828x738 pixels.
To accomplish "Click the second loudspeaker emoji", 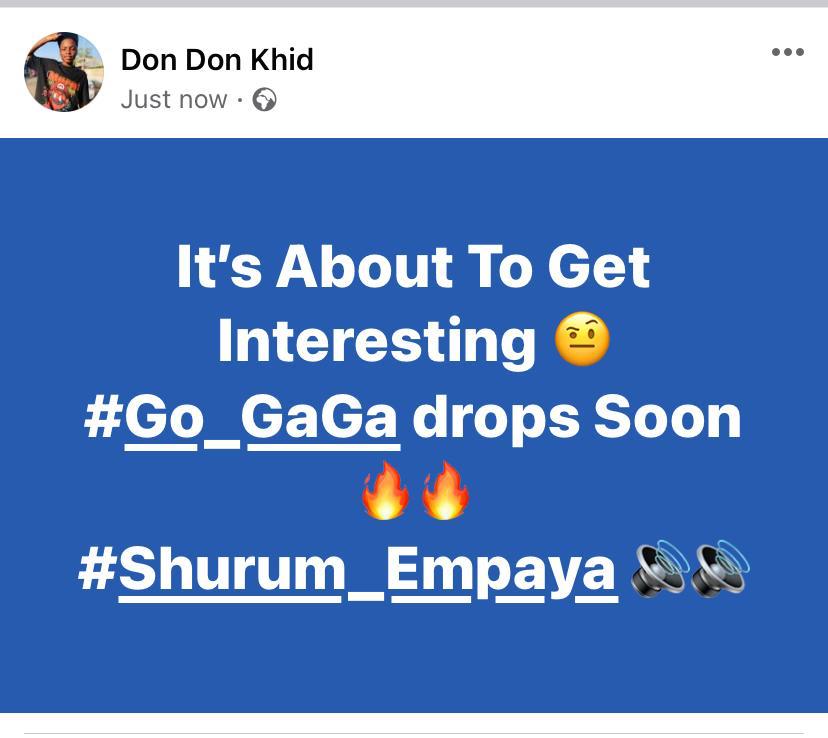I will 720,569.
